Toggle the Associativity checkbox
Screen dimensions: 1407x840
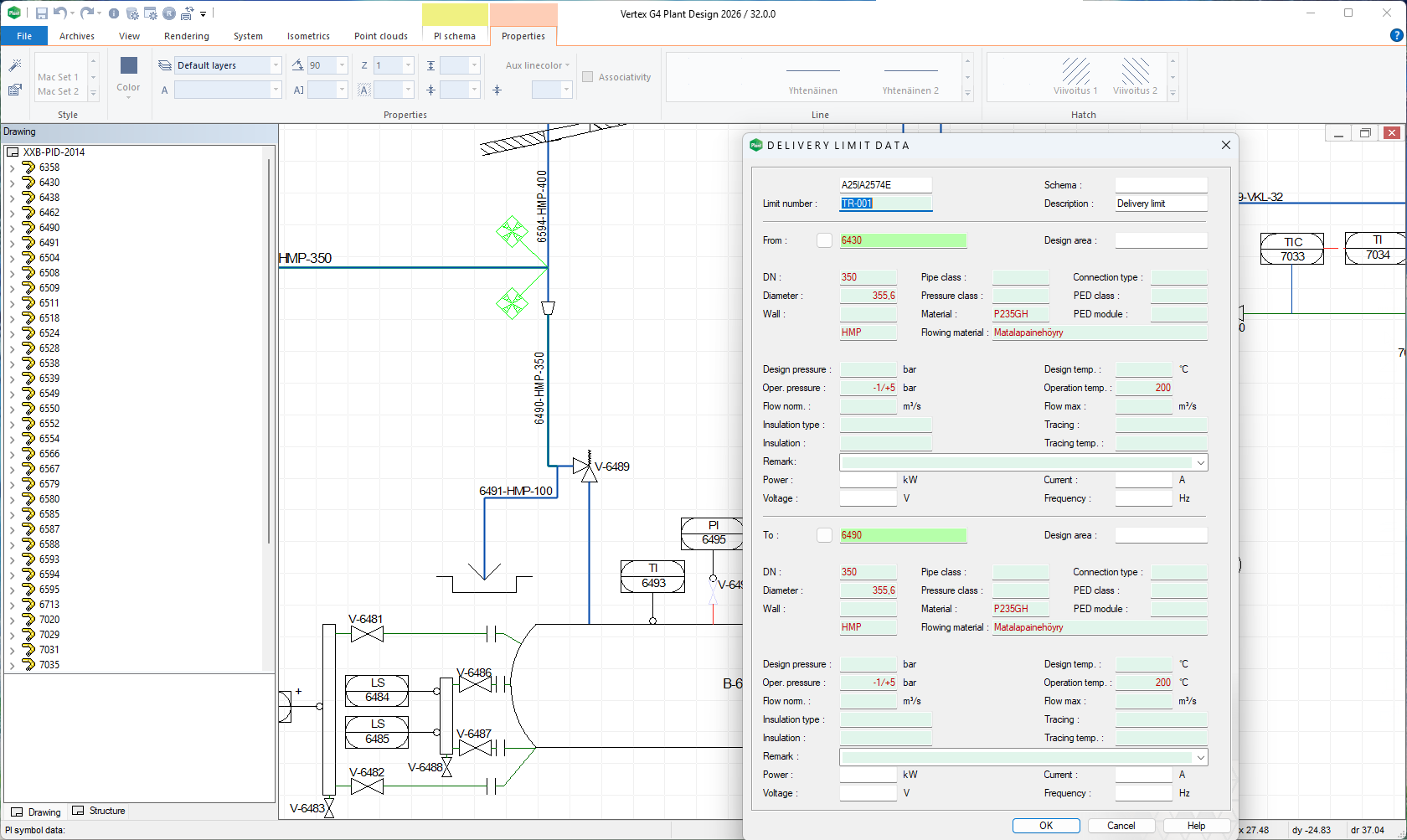click(x=588, y=77)
